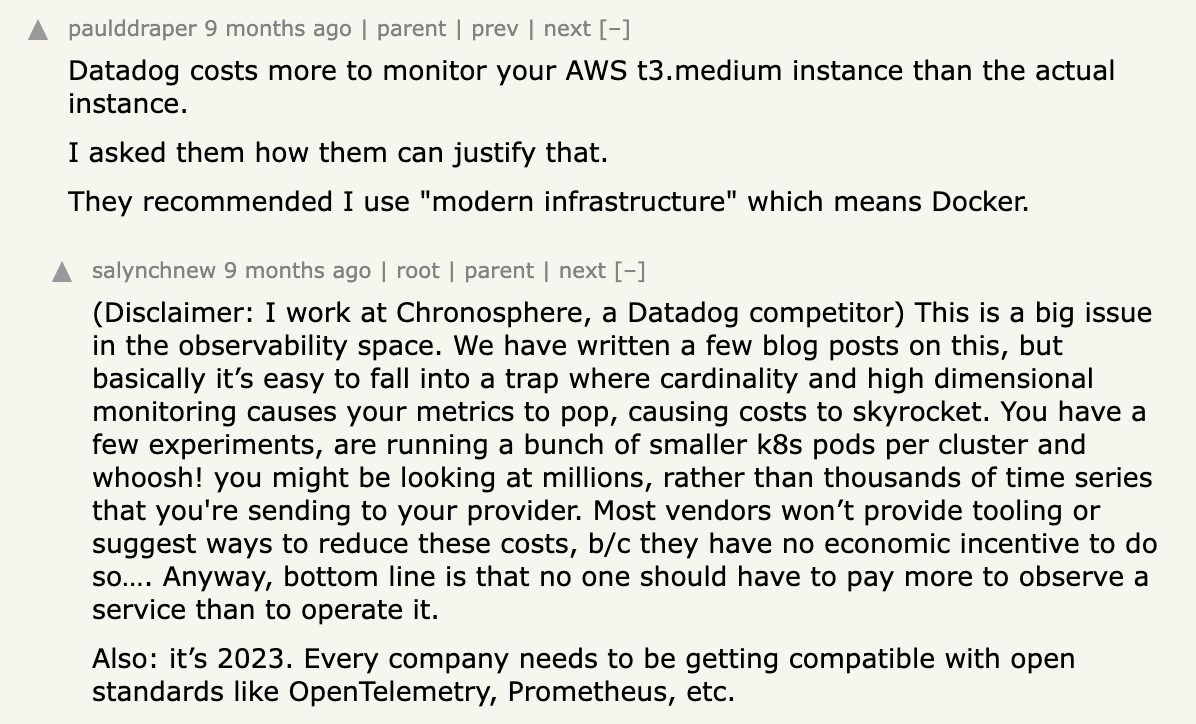Open salynchnew's user profile
The height and width of the screenshot is (724, 1196).
click(x=153, y=270)
